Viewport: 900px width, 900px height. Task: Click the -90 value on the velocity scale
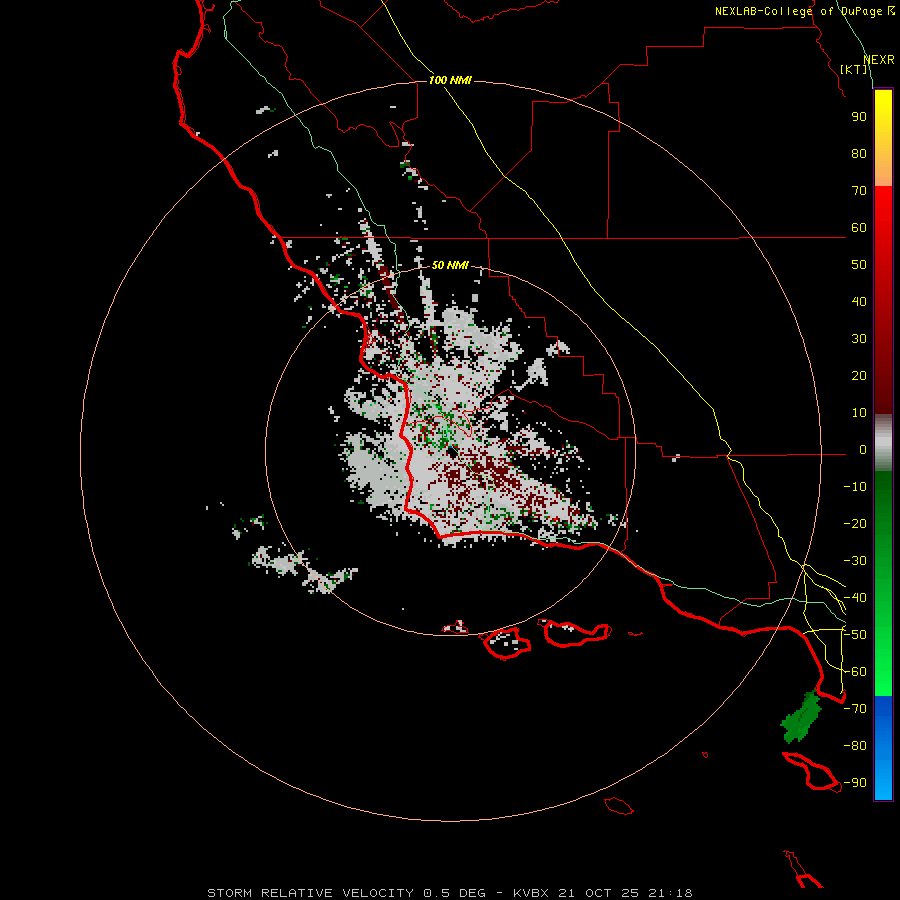click(855, 783)
